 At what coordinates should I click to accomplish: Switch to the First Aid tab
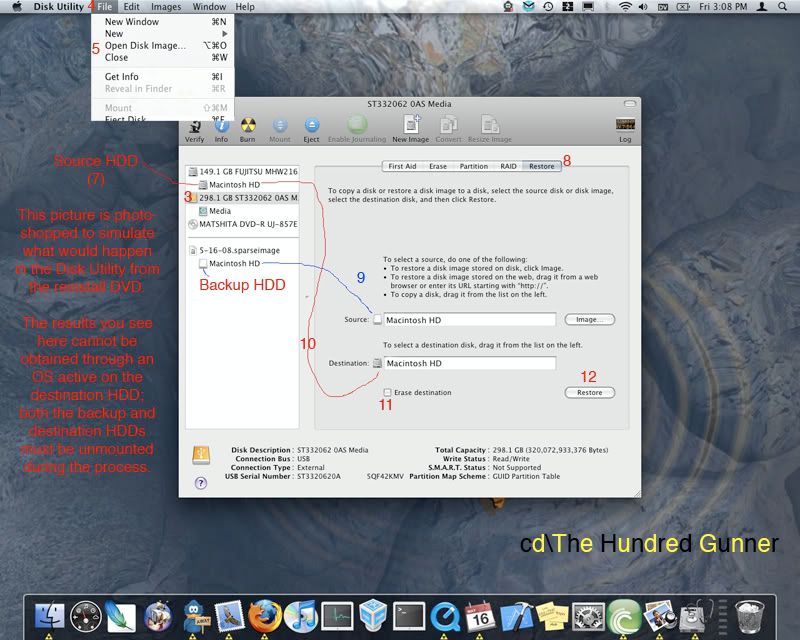(402, 166)
